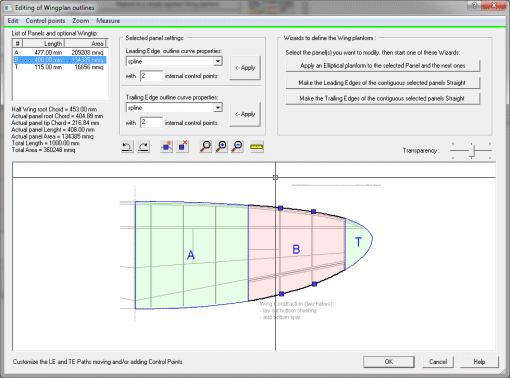This screenshot has width=510, height=378.
Task: Click the Zoom fit magnifier icon
Action: [x=205, y=147]
